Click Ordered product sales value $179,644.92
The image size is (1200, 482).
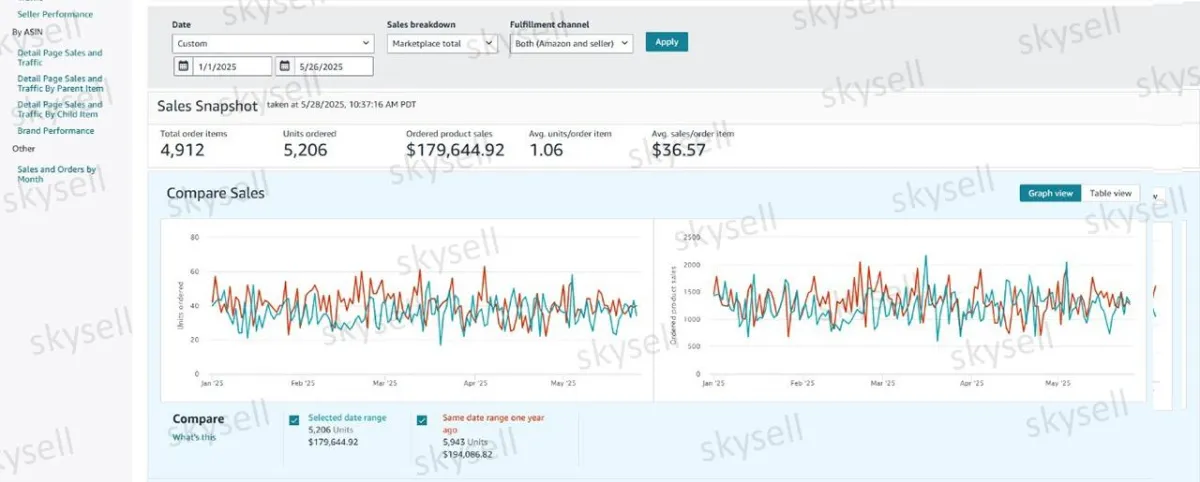tap(455, 151)
